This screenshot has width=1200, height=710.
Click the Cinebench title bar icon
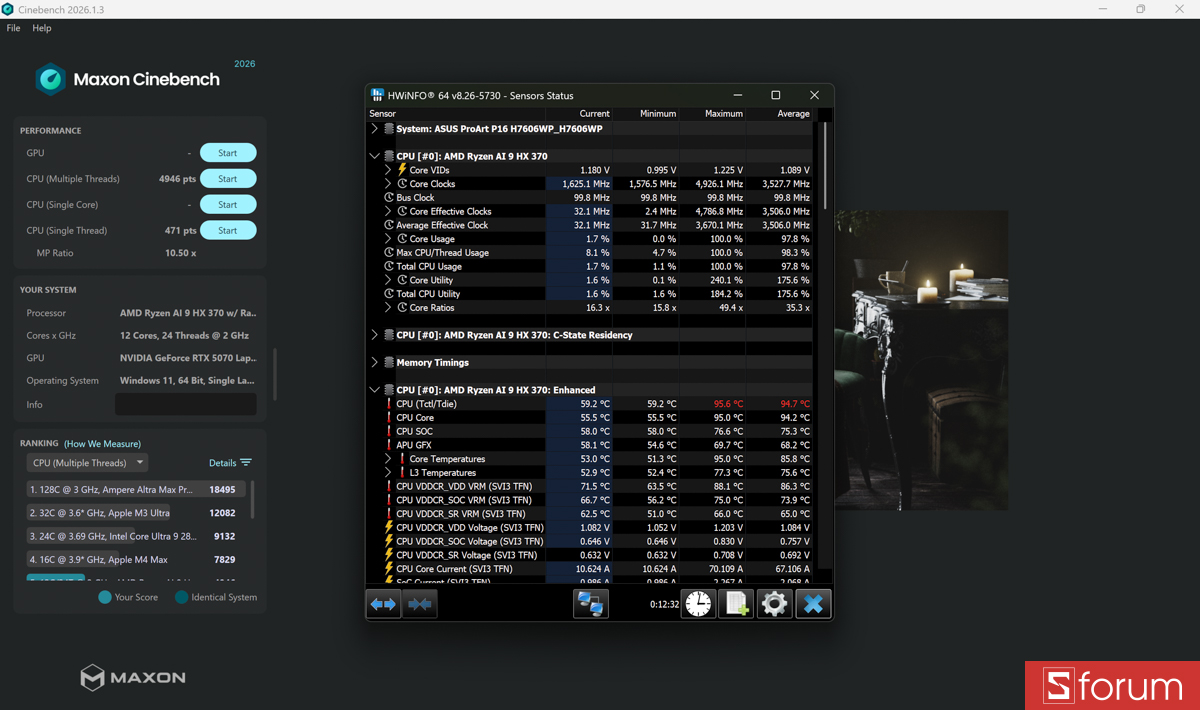[x=8, y=9]
